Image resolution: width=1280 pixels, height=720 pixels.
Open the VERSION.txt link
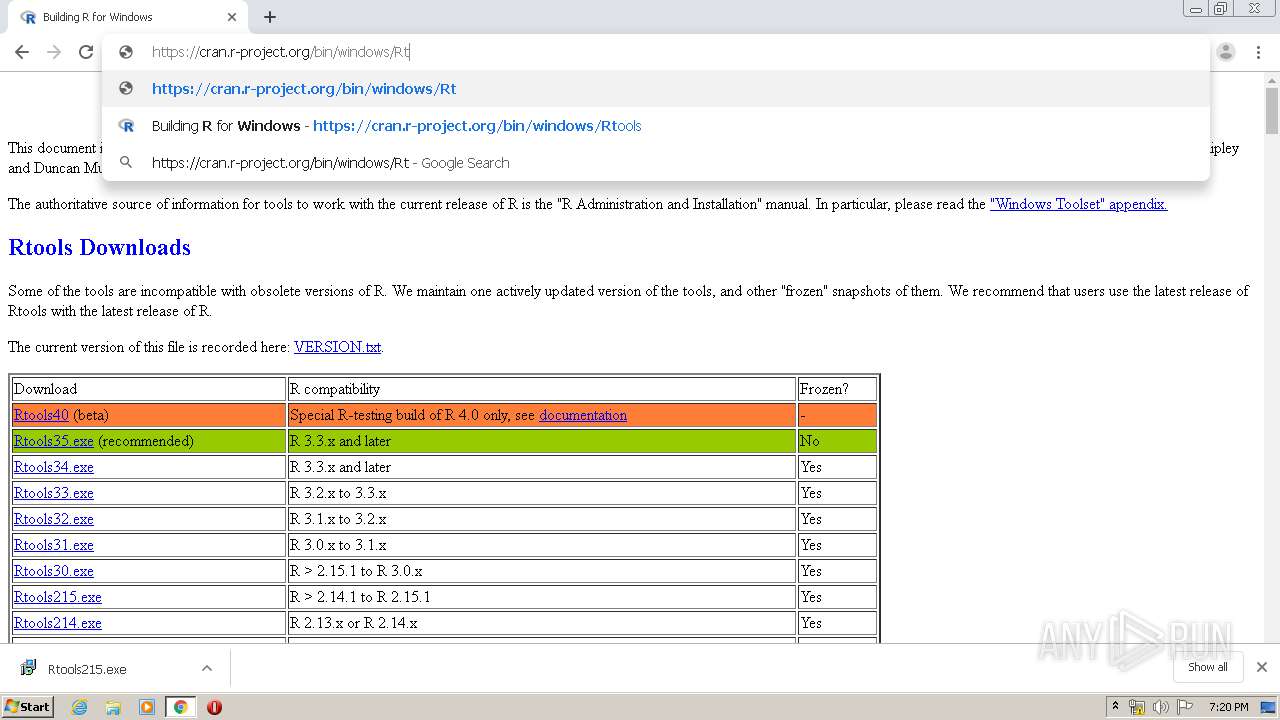click(337, 347)
